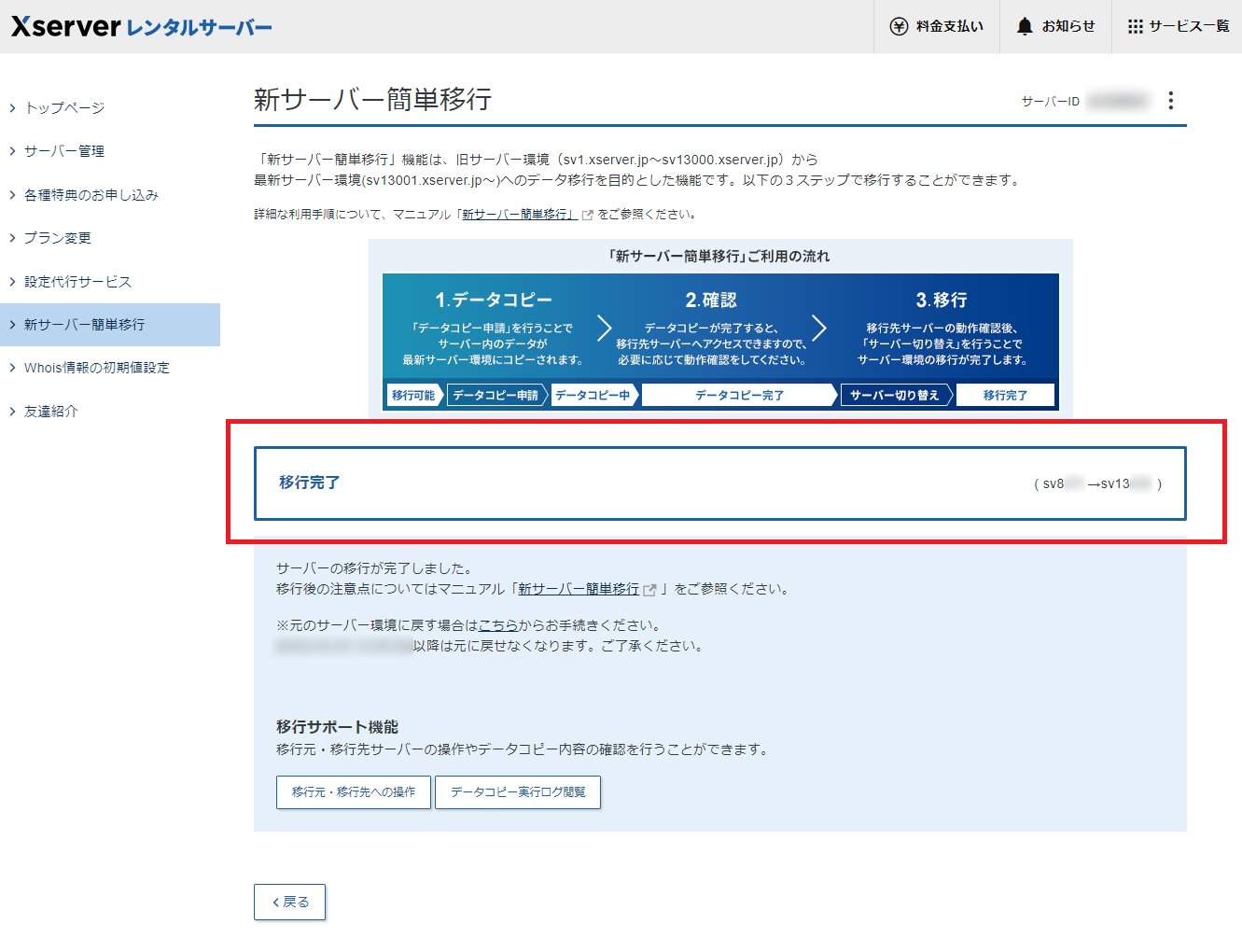Image resolution: width=1242 pixels, height=952 pixels.
Task: Click the 1.データコピー heading
Action: coord(494,300)
